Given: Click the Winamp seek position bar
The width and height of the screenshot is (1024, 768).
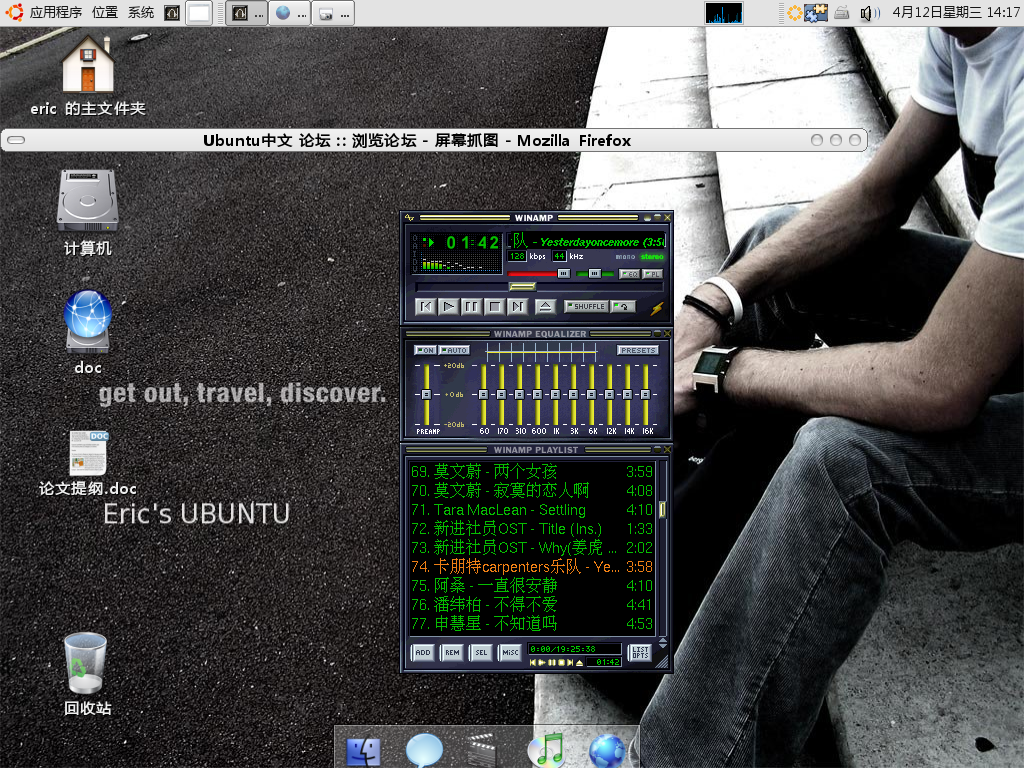Looking at the screenshot, I should coord(539,287).
